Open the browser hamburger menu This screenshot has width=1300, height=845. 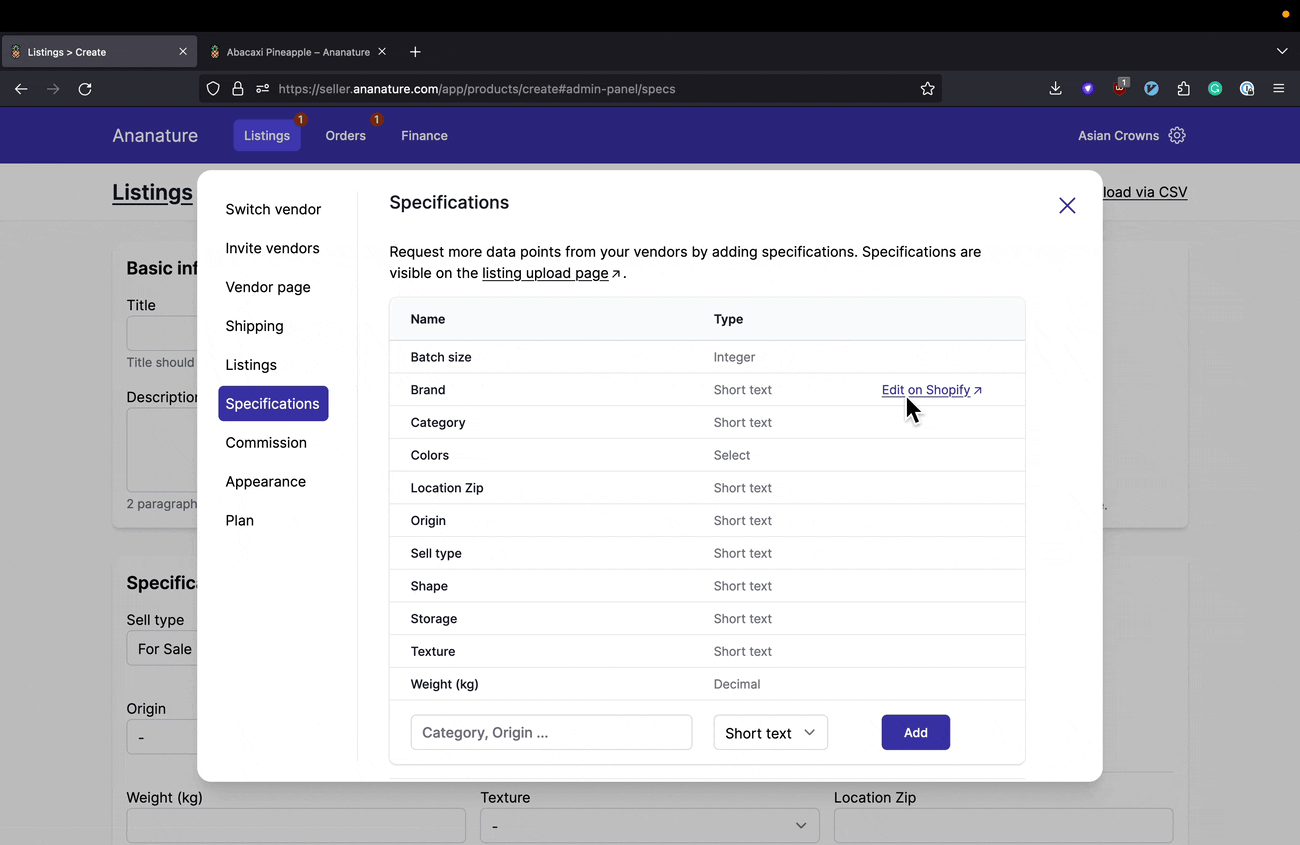pyautogui.click(x=1278, y=89)
